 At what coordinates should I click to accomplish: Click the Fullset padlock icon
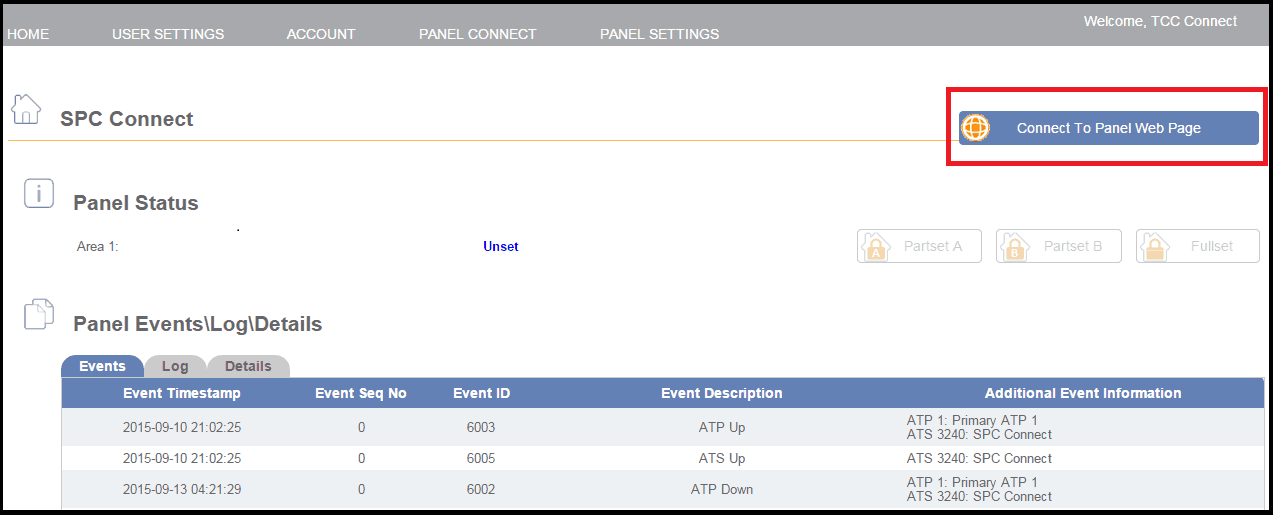click(x=1155, y=246)
